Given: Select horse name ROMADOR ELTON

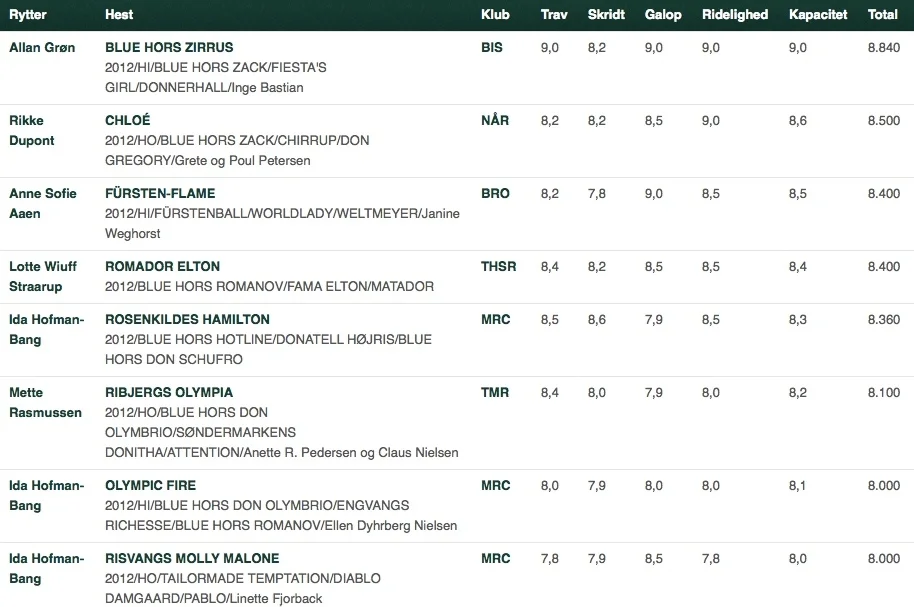Looking at the screenshot, I should [163, 266].
